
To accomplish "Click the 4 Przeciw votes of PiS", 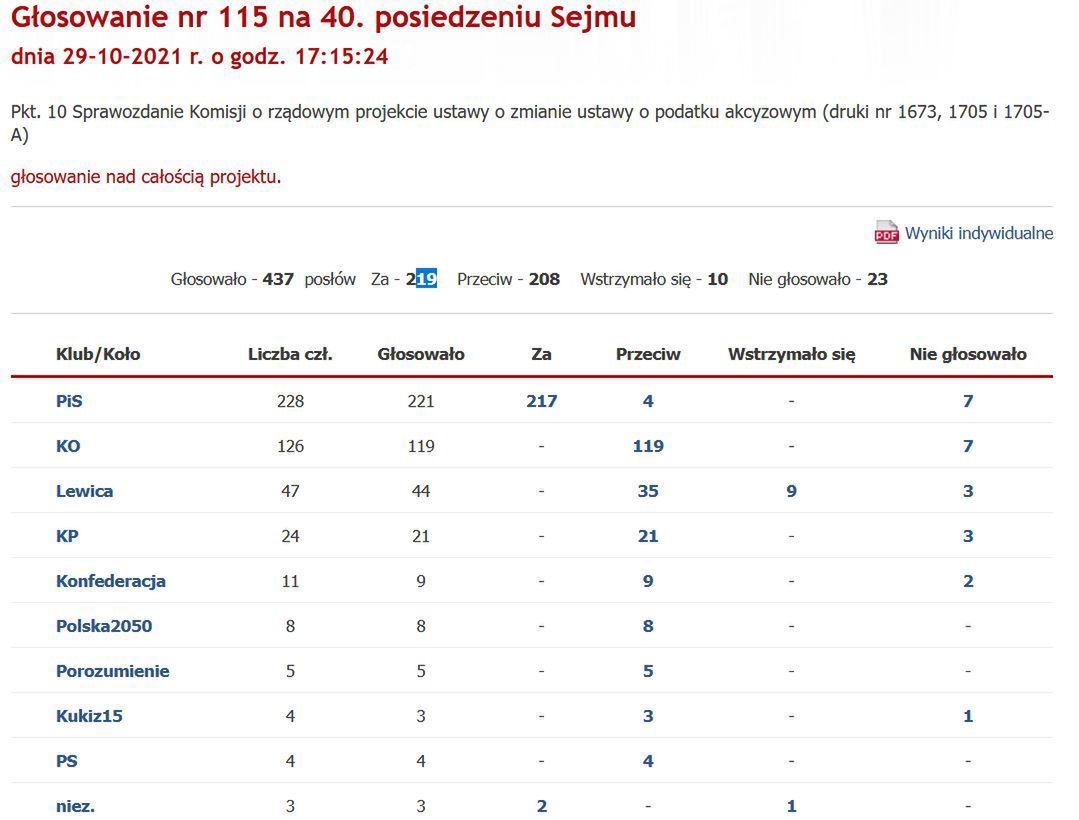I will (648, 400).
